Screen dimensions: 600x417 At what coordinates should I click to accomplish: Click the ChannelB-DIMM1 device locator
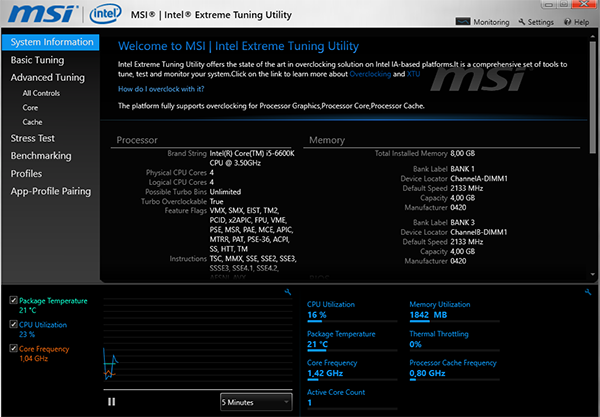point(479,232)
